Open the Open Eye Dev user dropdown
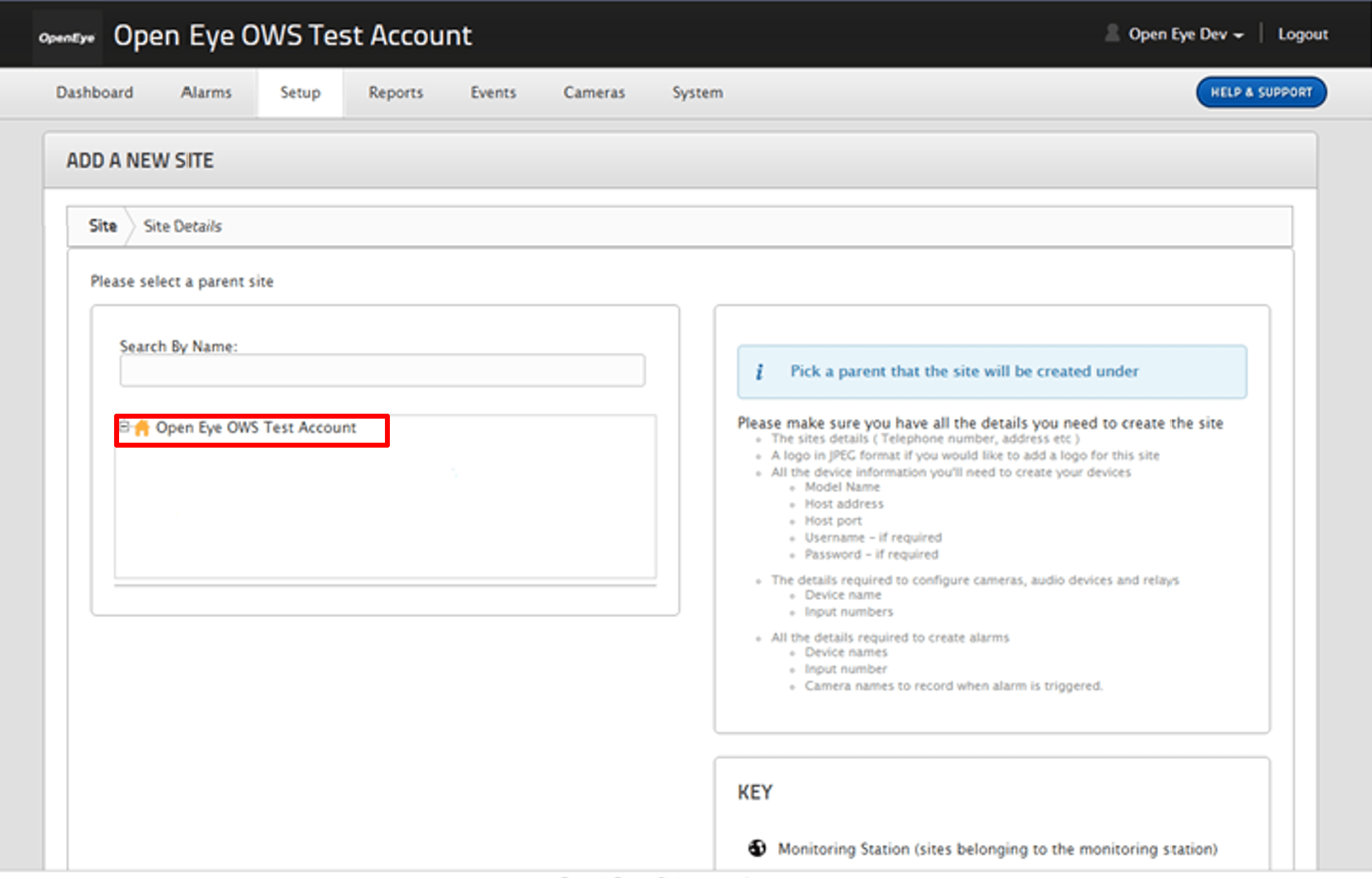The image size is (1372, 878). pos(1185,35)
